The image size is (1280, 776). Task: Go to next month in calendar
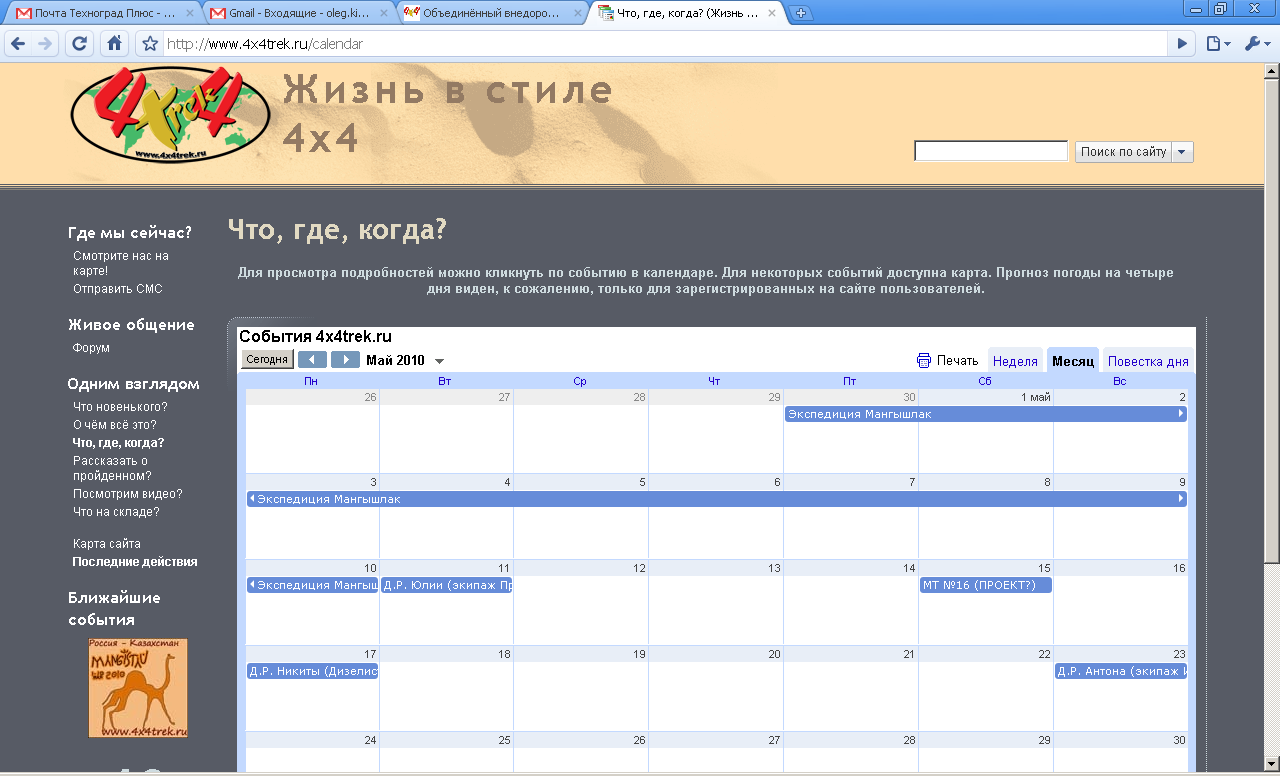click(x=345, y=360)
